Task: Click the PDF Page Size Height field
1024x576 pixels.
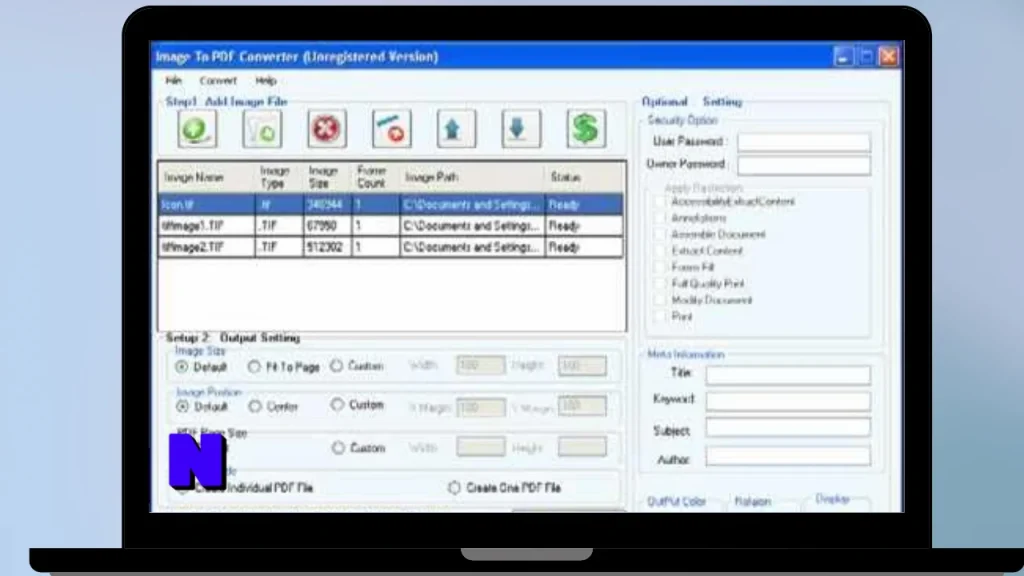Action: coord(582,447)
